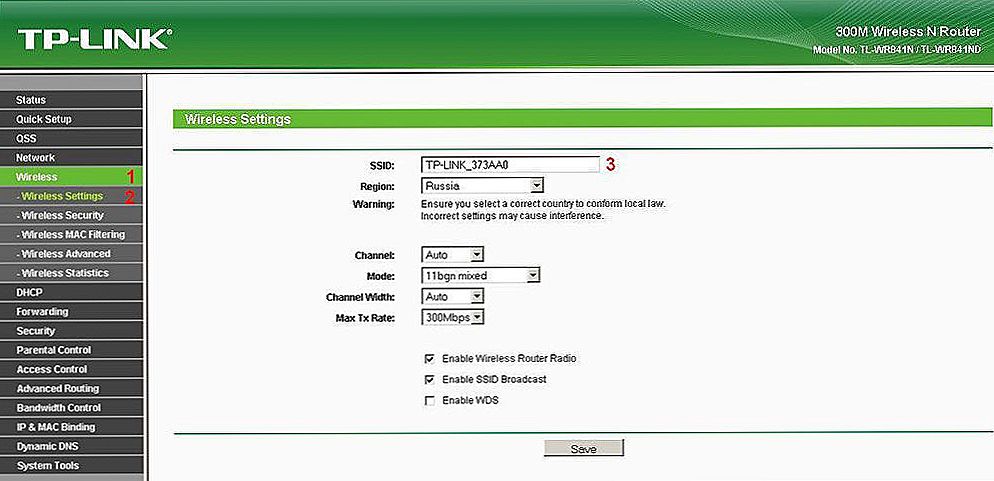This screenshot has width=994, height=481.
Task: Click the Incorrect settings may cause interference text
Action: 512,216
